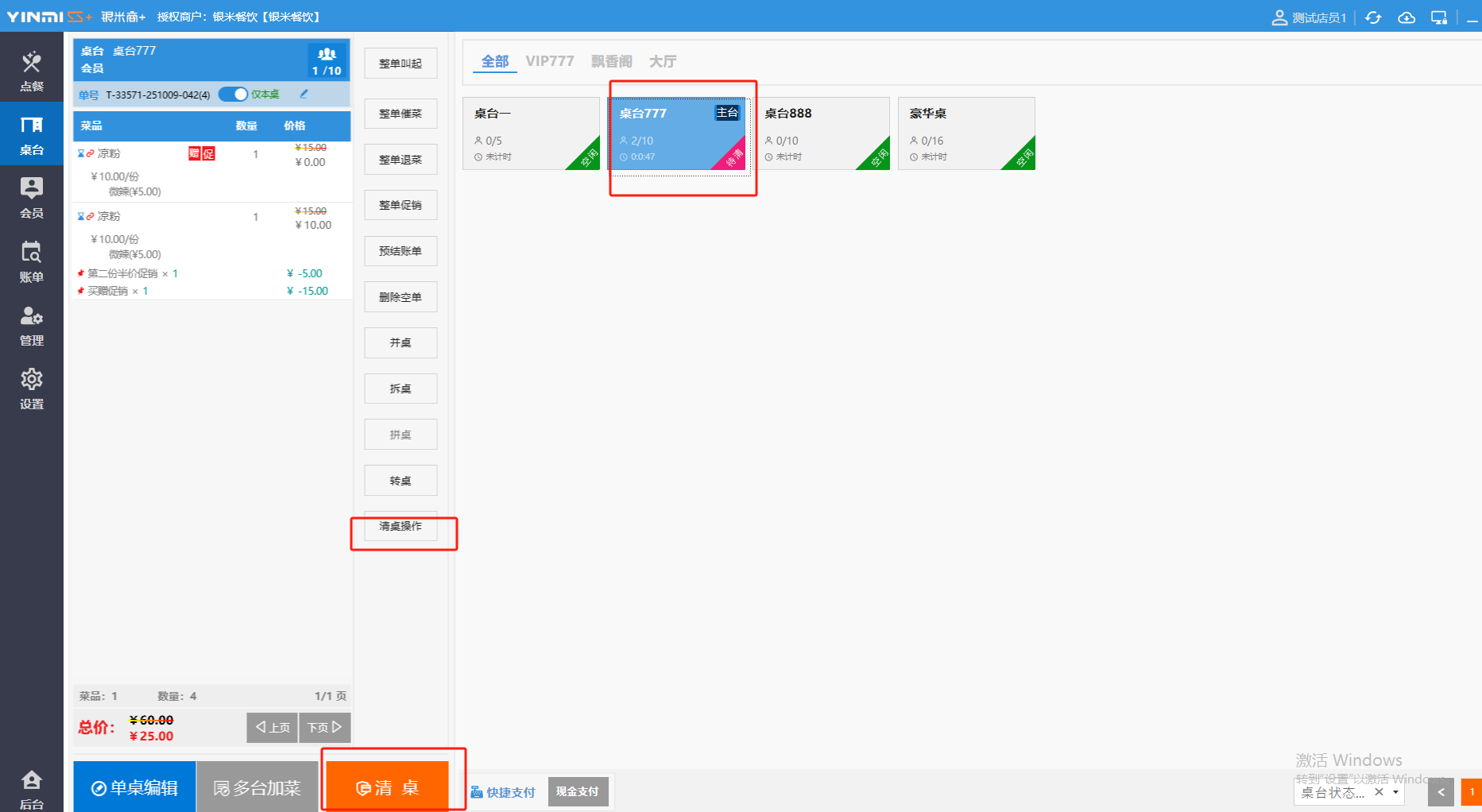Toggle the 仅本桌 switch off

point(233,95)
